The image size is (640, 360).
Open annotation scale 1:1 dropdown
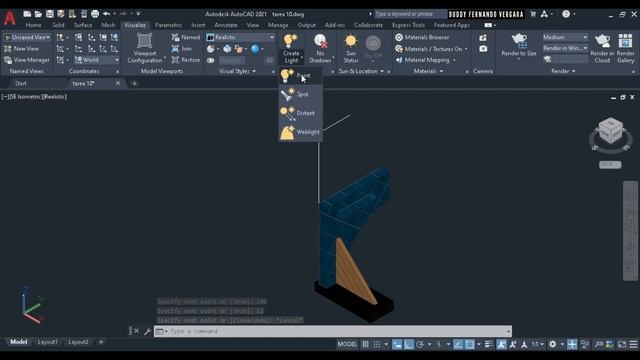[x=537, y=344]
